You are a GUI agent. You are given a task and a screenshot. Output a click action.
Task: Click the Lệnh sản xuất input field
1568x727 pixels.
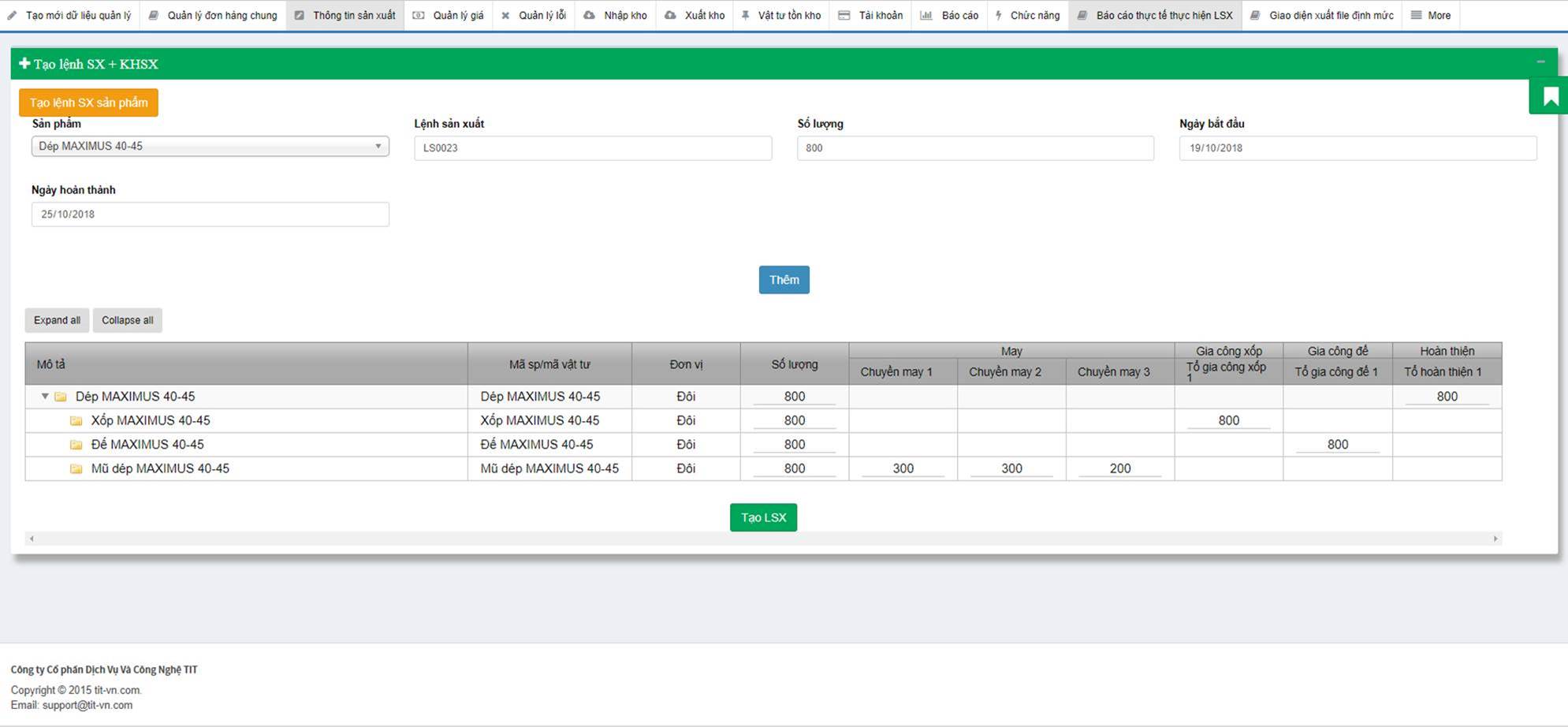[593, 148]
